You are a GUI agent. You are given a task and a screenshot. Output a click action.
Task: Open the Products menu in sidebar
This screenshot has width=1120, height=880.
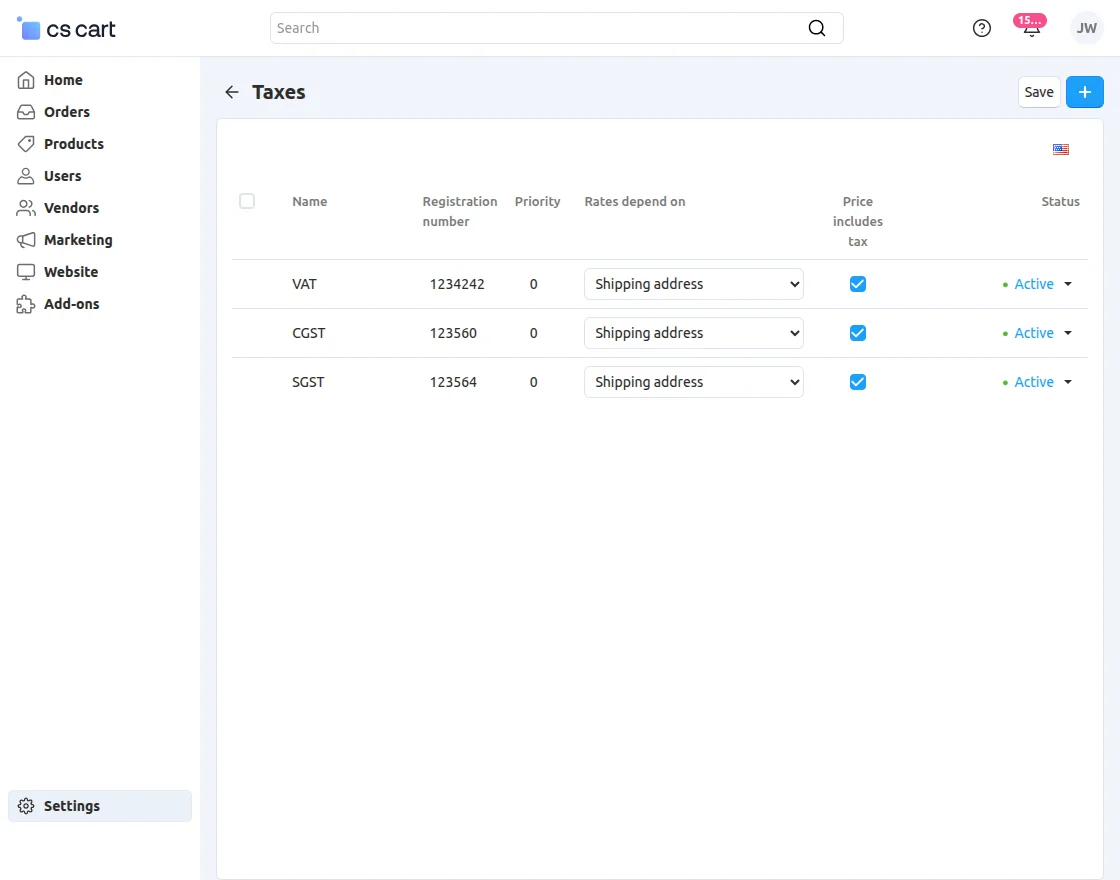coord(73,144)
